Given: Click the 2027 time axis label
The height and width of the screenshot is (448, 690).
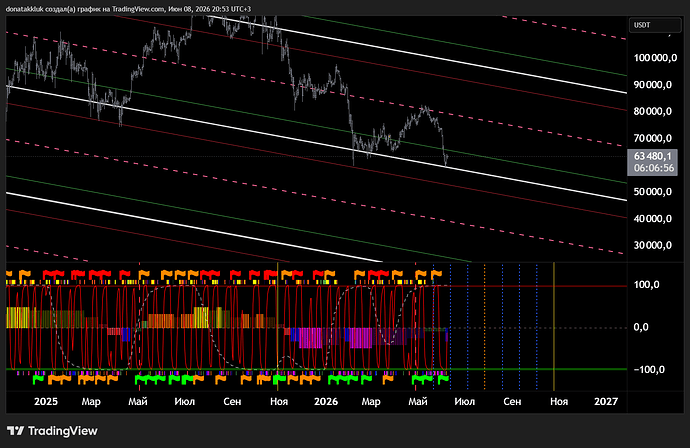Looking at the screenshot, I should [x=606, y=401].
